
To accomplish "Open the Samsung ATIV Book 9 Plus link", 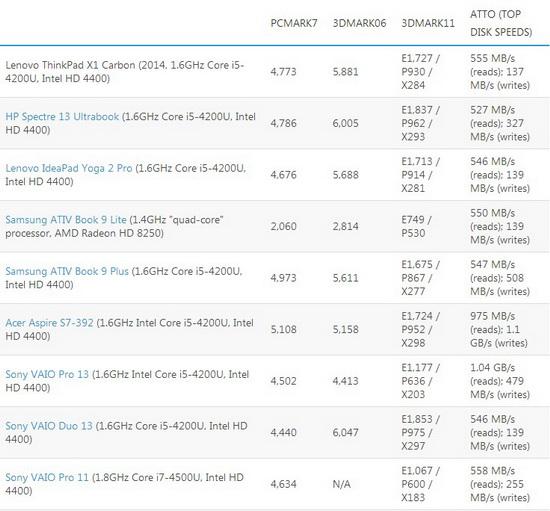I will pyautogui.click(x=67, y=271).
